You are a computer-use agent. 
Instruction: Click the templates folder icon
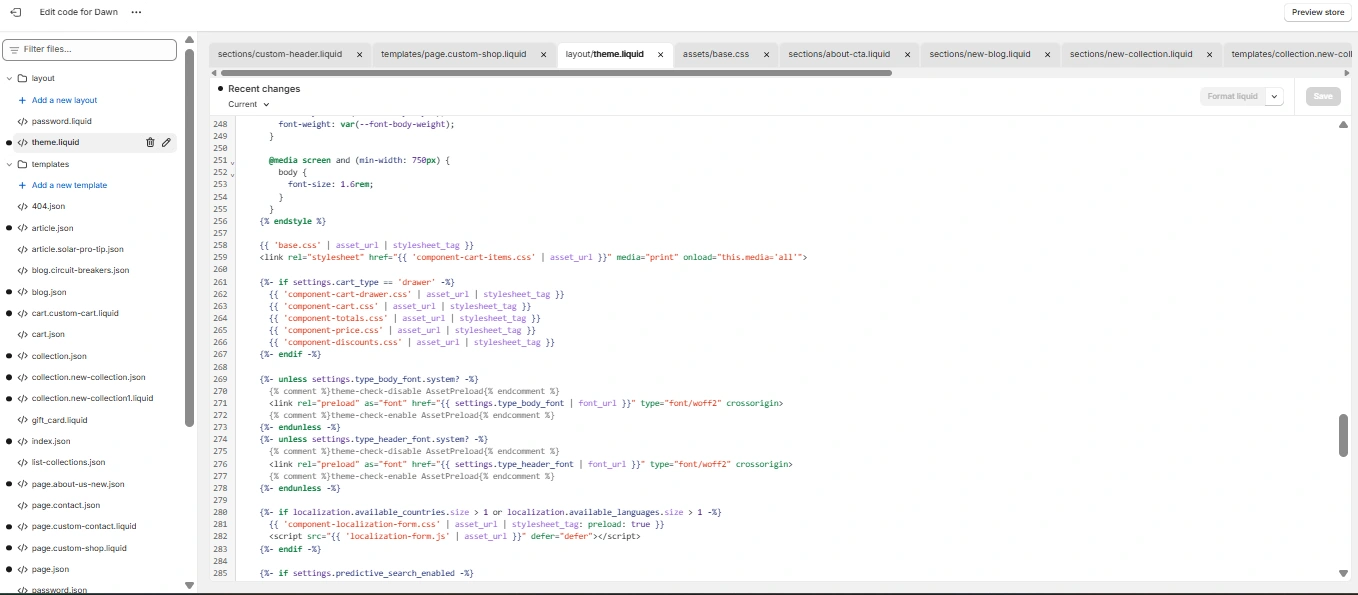coord(22,164)
